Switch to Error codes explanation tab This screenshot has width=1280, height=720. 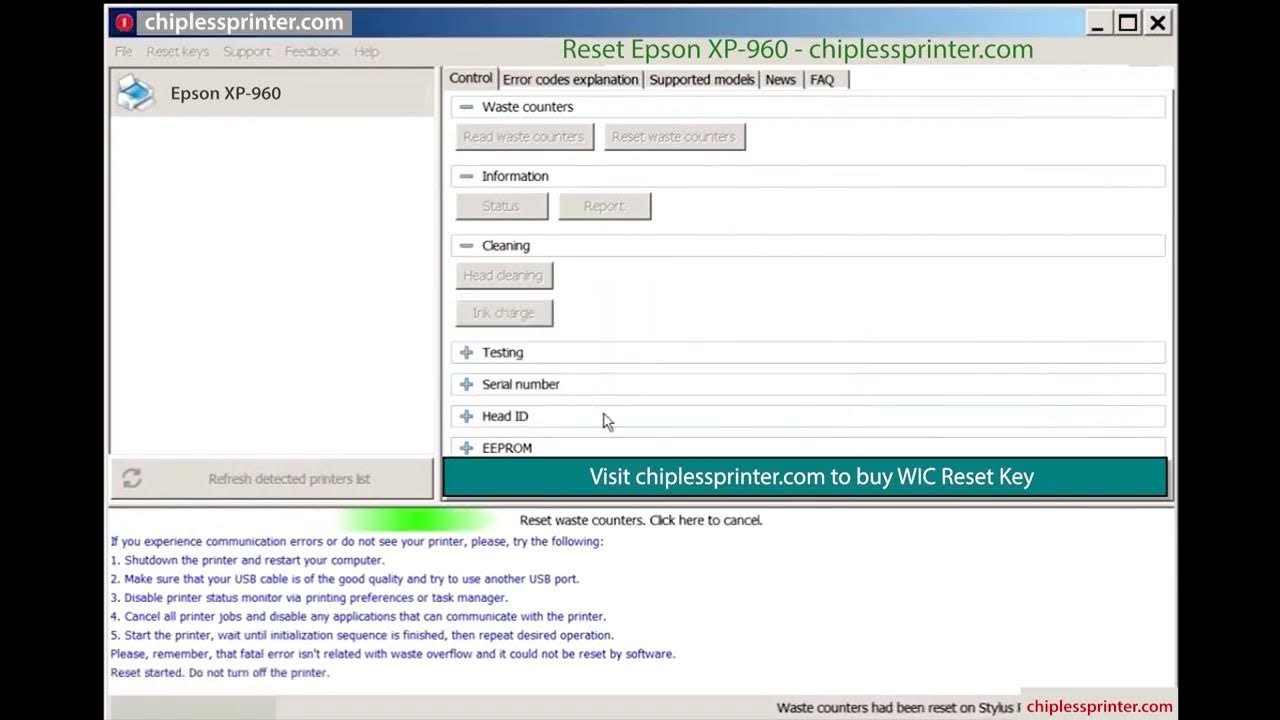coord(570,80)
